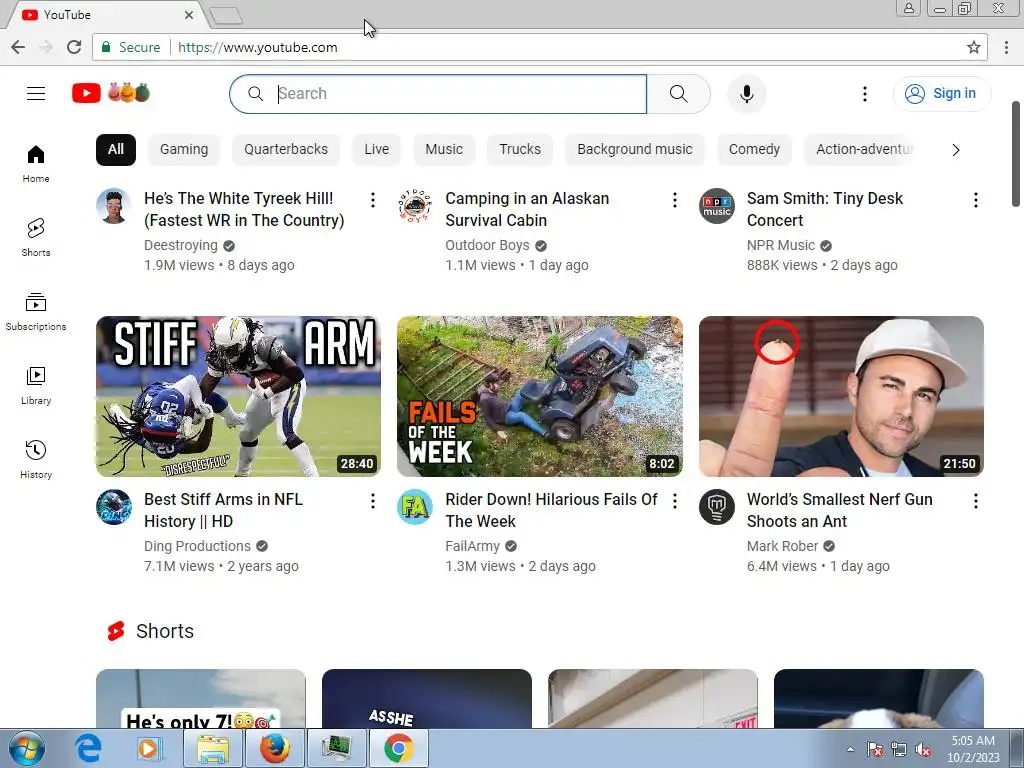Visit the Ding Productions channel name

(x=197, y=546)
